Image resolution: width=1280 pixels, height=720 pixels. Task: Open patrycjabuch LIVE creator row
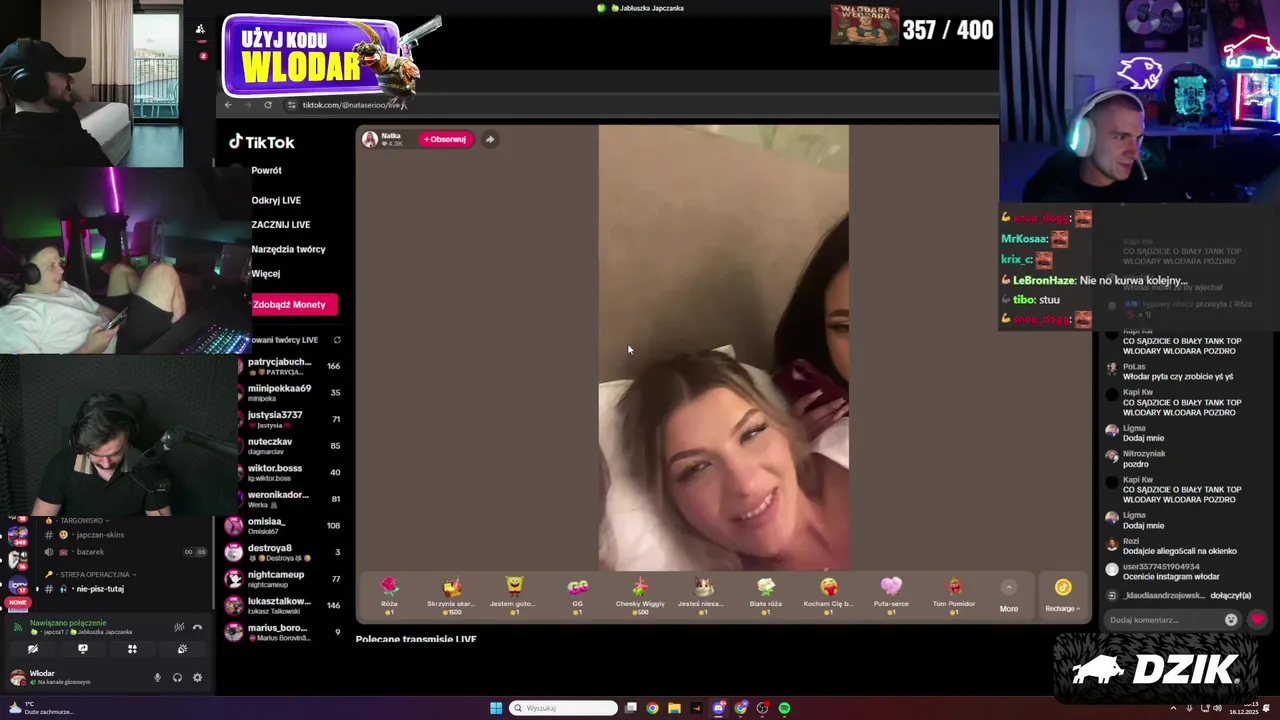pyautogui.click(x=283, y=366)
